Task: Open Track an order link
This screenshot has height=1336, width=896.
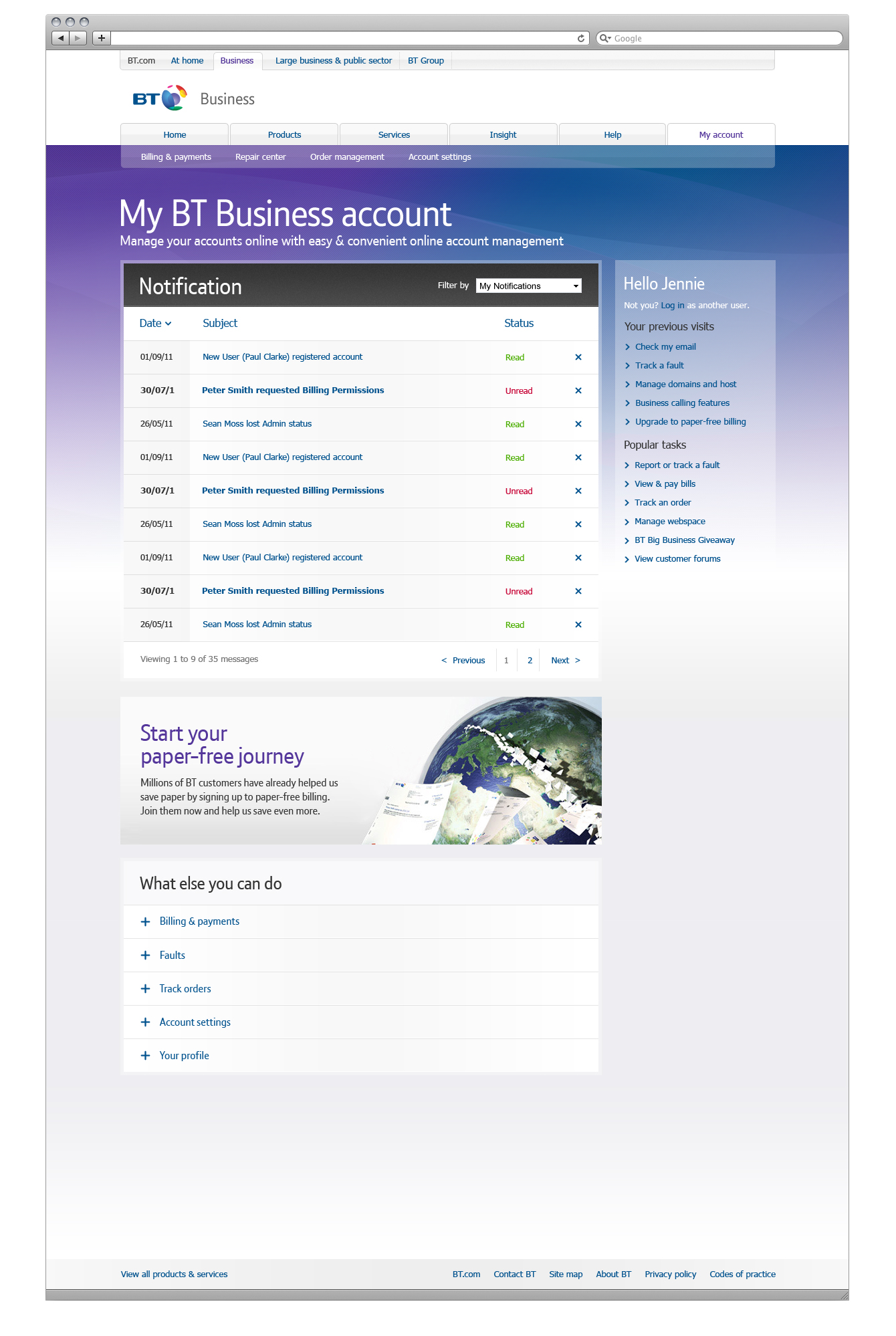Action: [663, 503]
